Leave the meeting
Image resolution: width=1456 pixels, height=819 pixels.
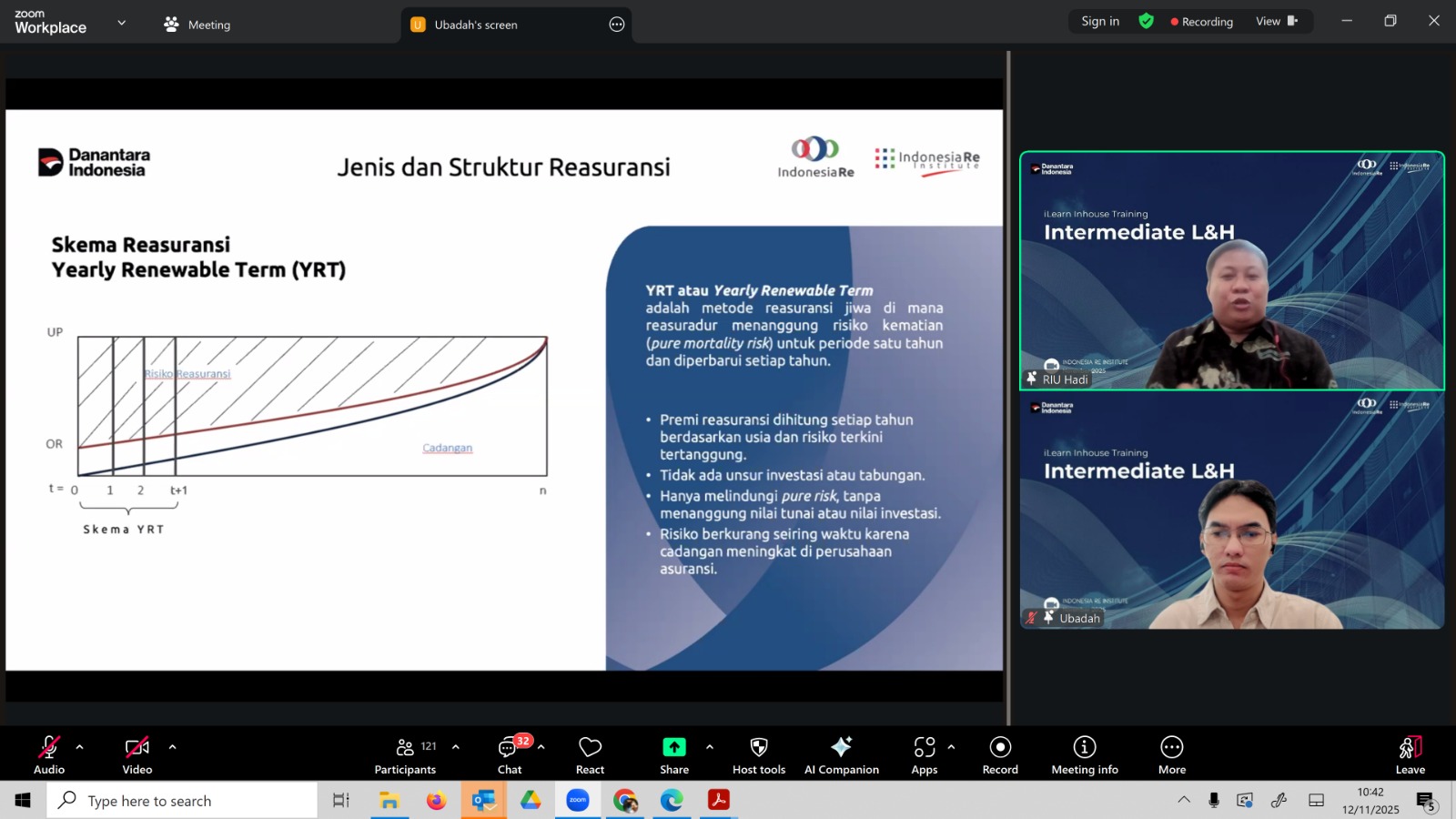click(1410, 754)
